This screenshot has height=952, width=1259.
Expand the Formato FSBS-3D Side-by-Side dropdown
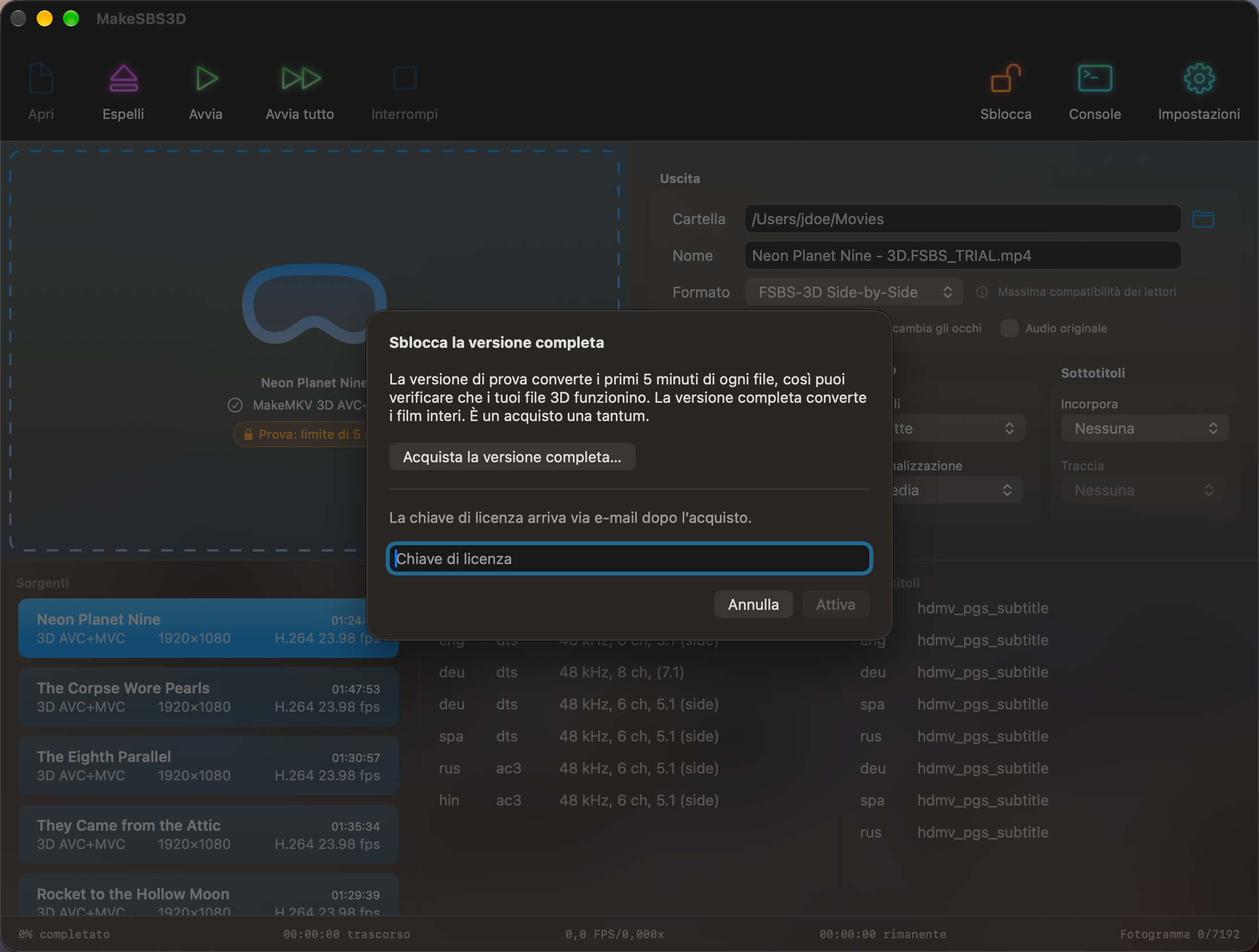pyautogui.click(x=854, y=292)
